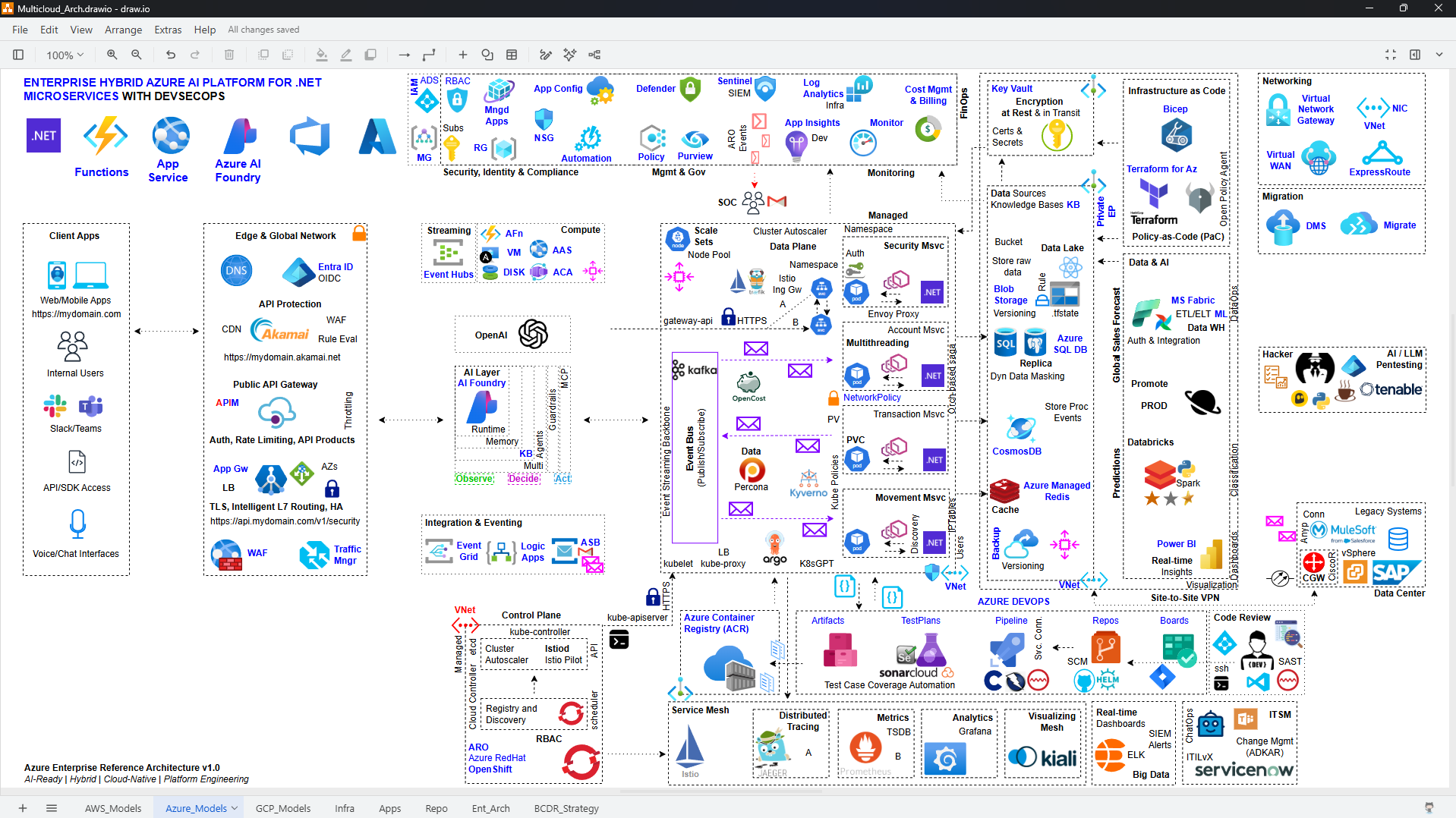
Task: Open the View menu
Action: (81, 30)
